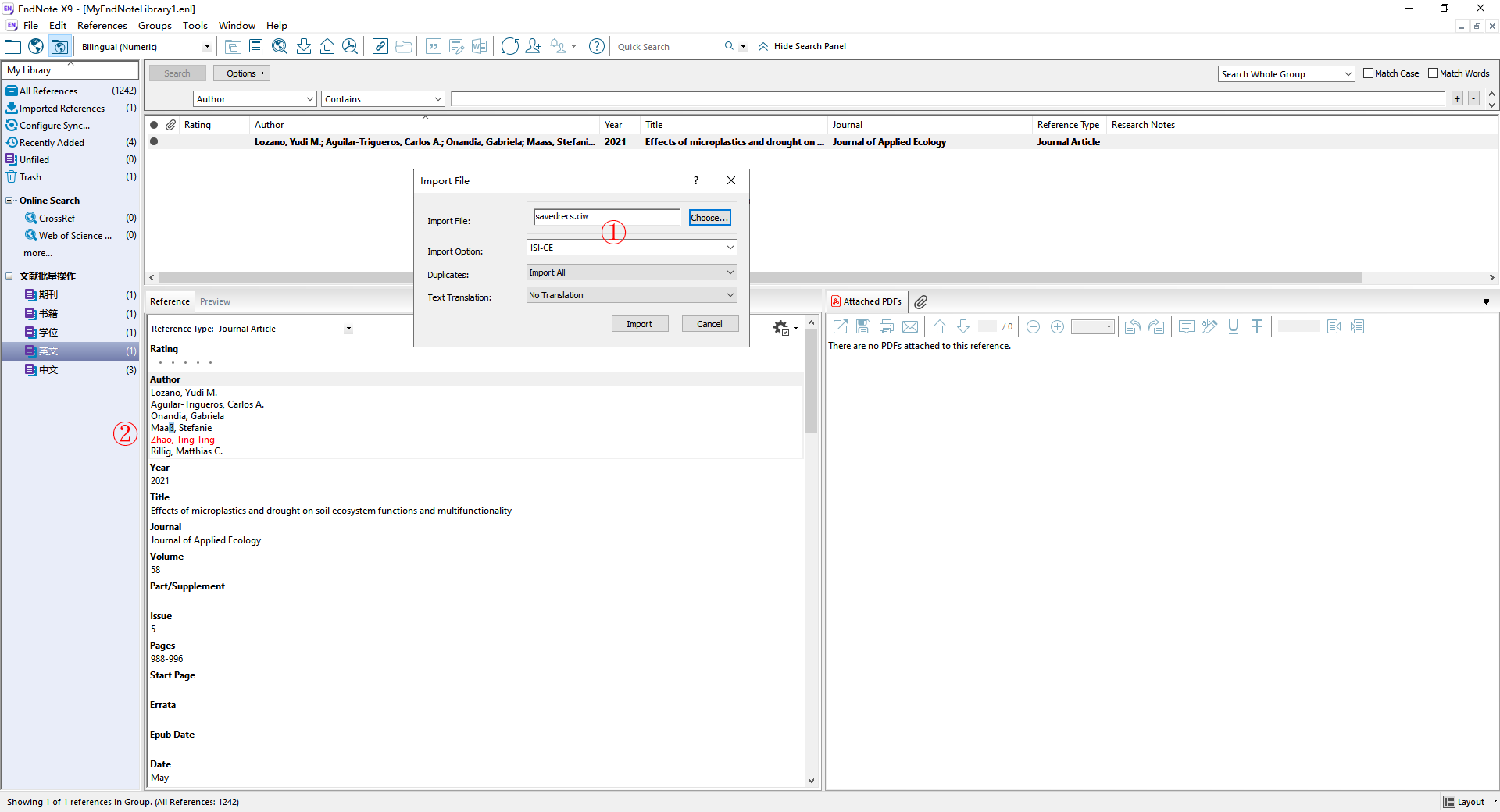
Task: Open the Web of Science online search
Action: pos(75,236)
